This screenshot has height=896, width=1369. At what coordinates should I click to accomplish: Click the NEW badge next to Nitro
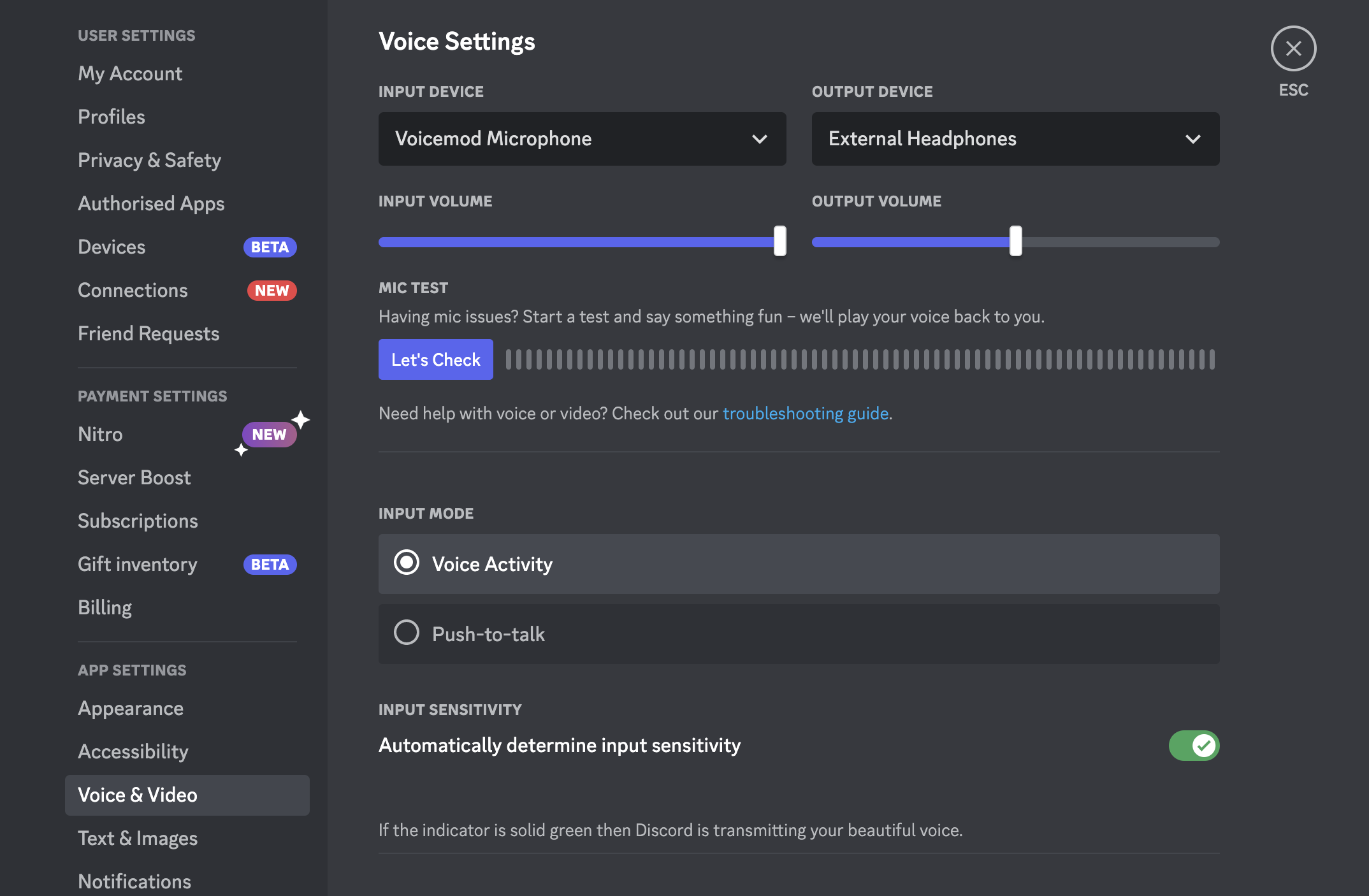268,434
